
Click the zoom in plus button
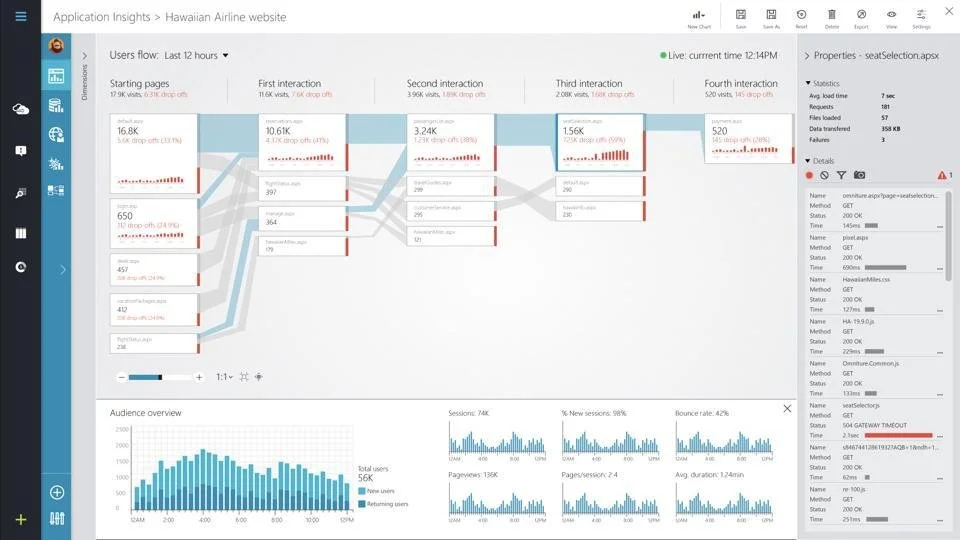point(199,377)
